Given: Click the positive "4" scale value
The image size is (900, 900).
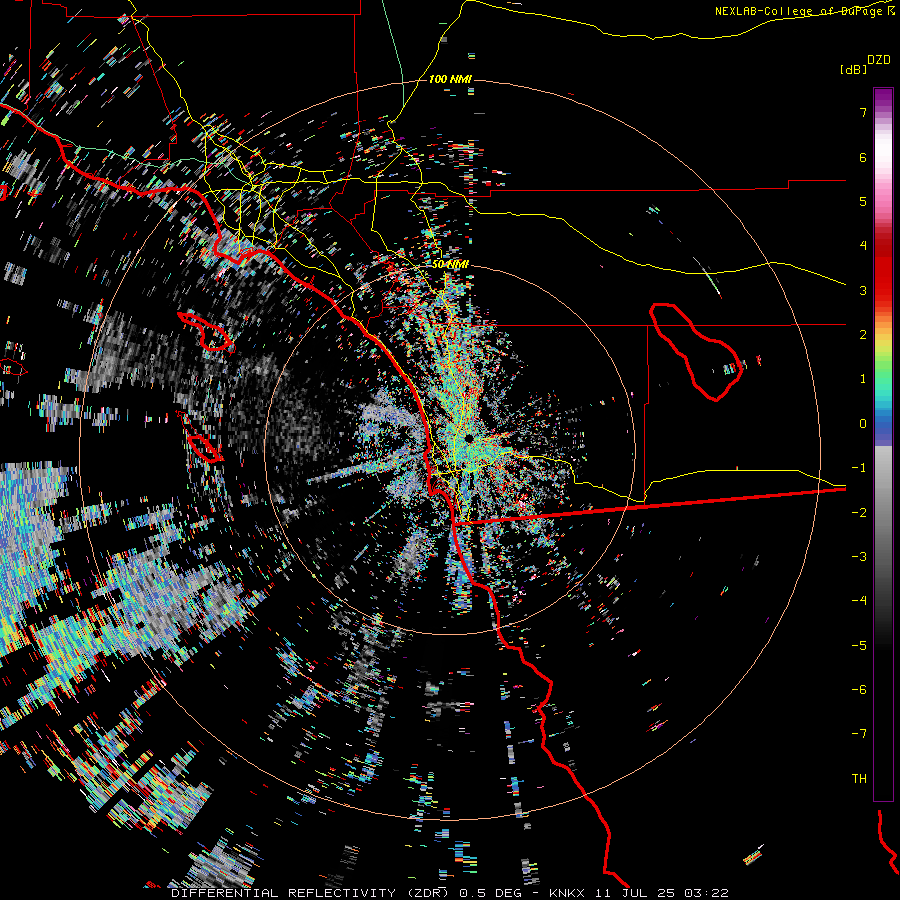Looking at the screenshot, I should tap(863, 246).
